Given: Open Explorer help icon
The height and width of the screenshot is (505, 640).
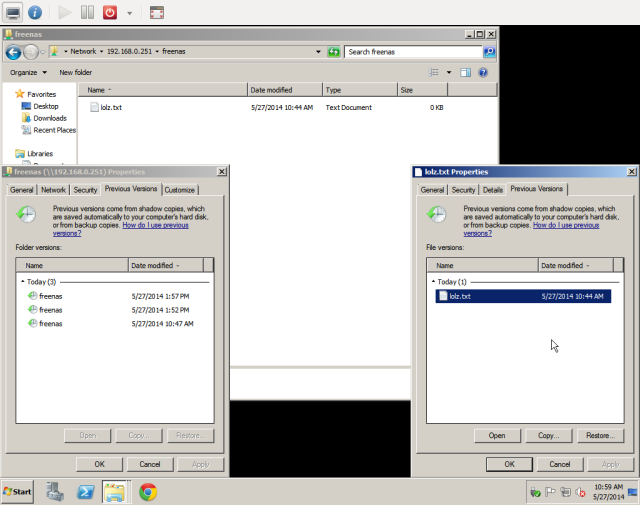Looking at the screenshot, I should click(x=483, y=72).
